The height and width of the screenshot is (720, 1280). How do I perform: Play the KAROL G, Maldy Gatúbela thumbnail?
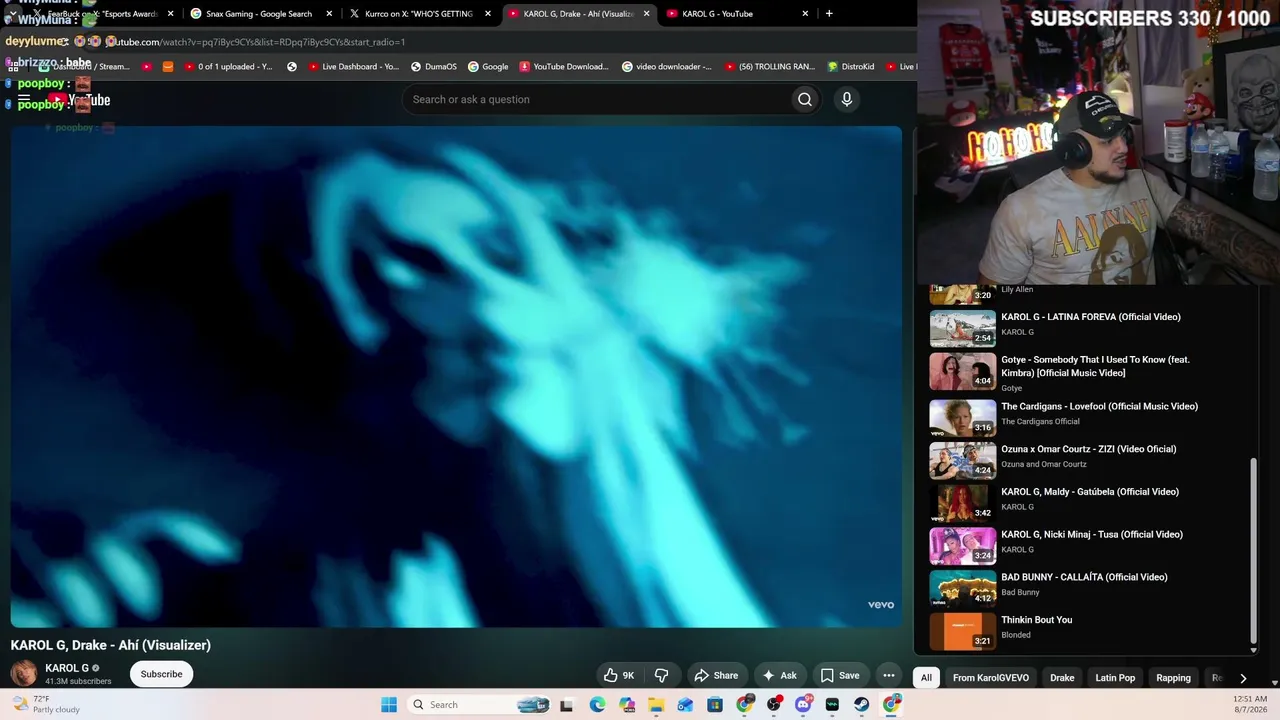tap(963, 504)
